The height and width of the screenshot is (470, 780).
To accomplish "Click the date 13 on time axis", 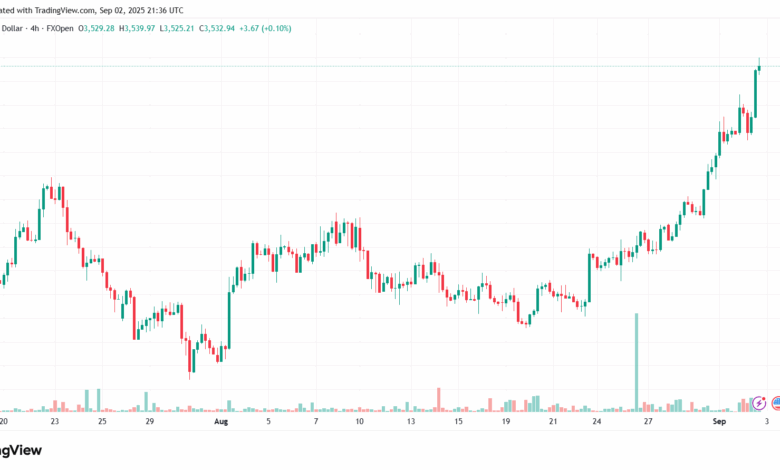I will [x=411, y=423].
